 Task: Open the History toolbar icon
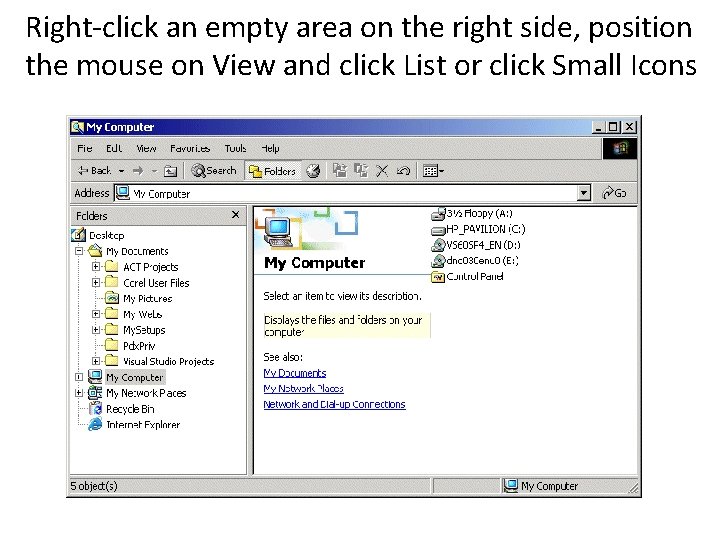pyautogui.click(x=313, y=171)
